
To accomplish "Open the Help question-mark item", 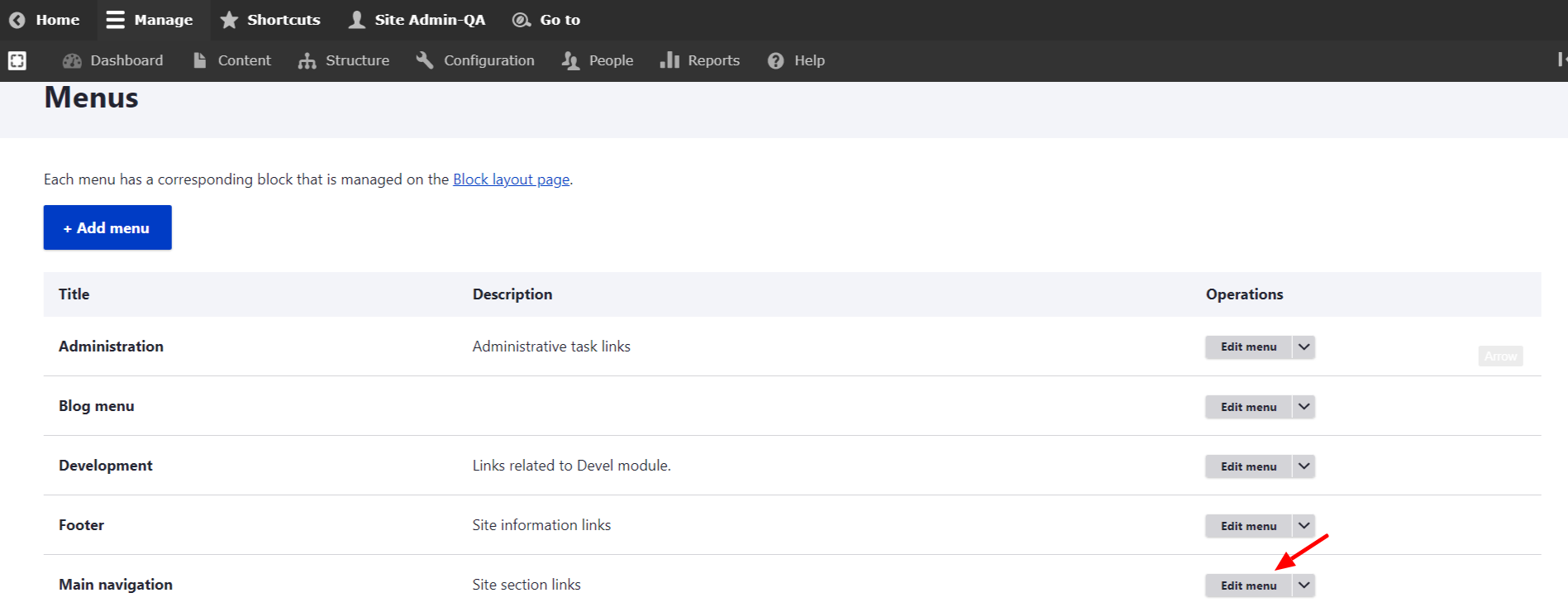I will [797, 60].
